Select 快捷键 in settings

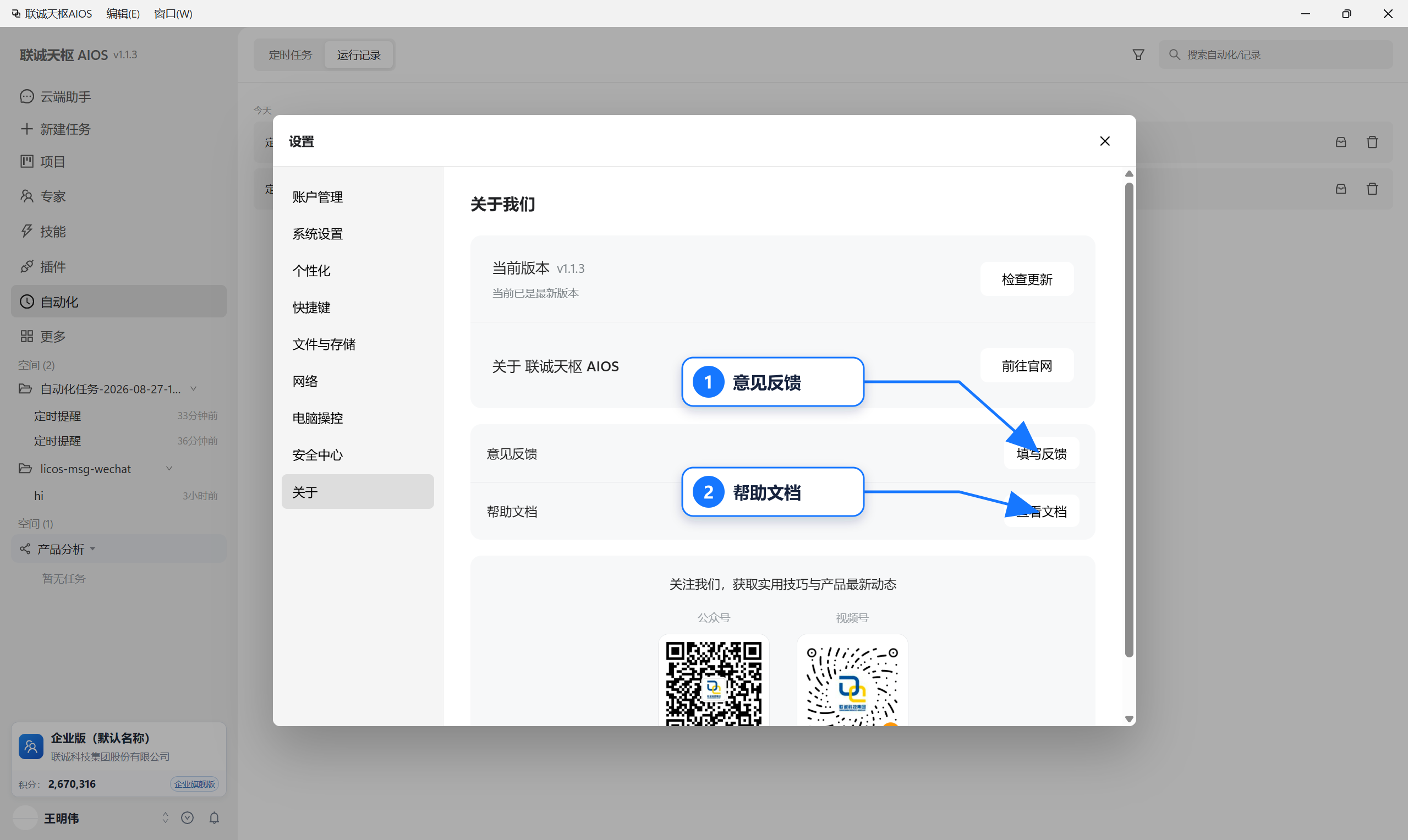point(357,308)
